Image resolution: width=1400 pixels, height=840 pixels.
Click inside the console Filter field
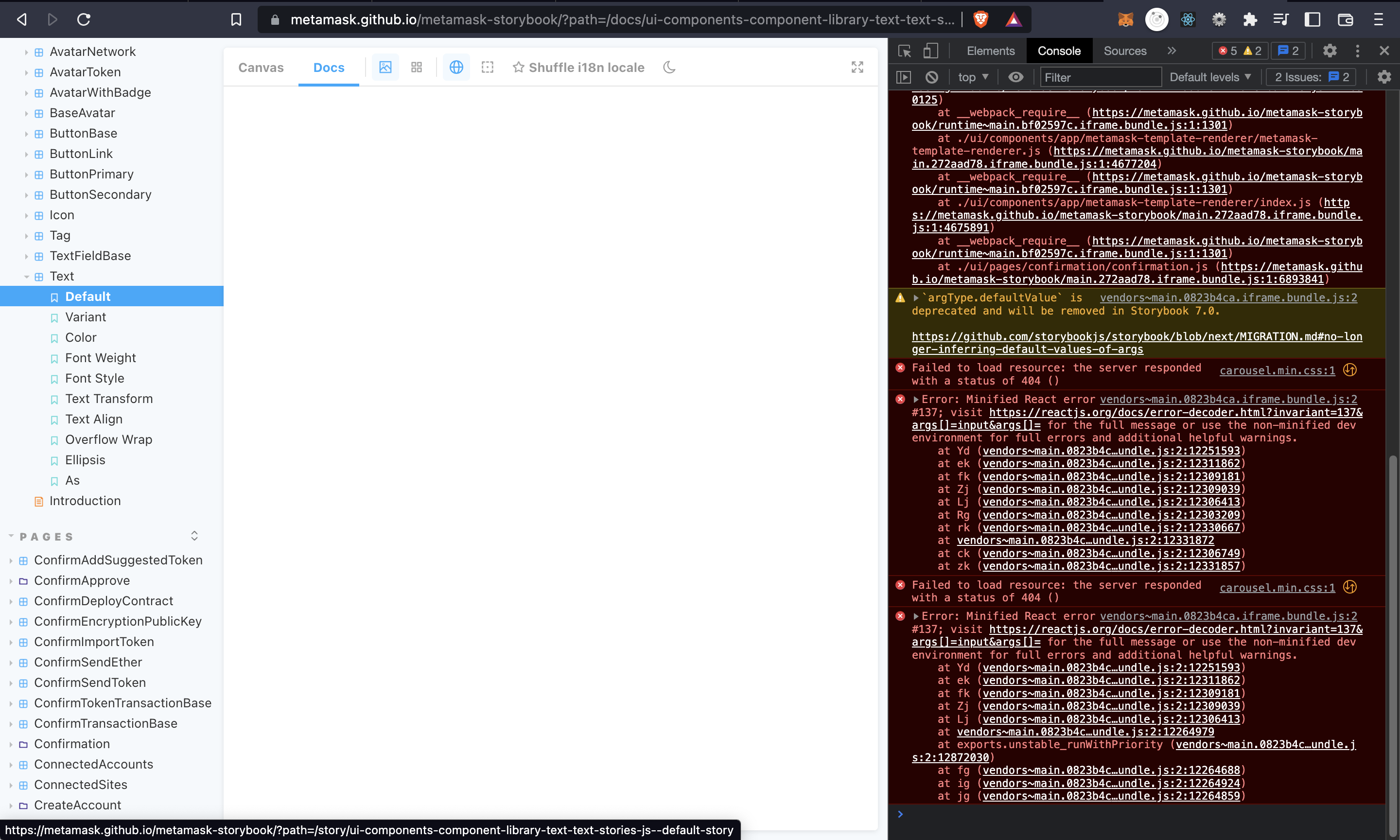(1100, 77)
